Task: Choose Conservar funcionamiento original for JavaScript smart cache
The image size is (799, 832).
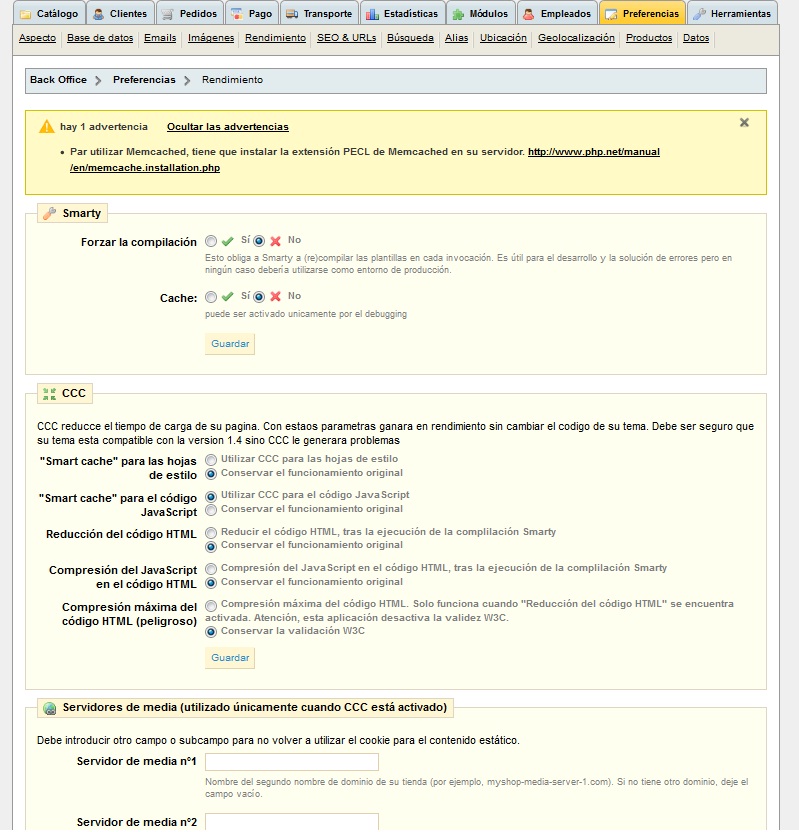Action: pyautogui.click(x=211, y=510)
